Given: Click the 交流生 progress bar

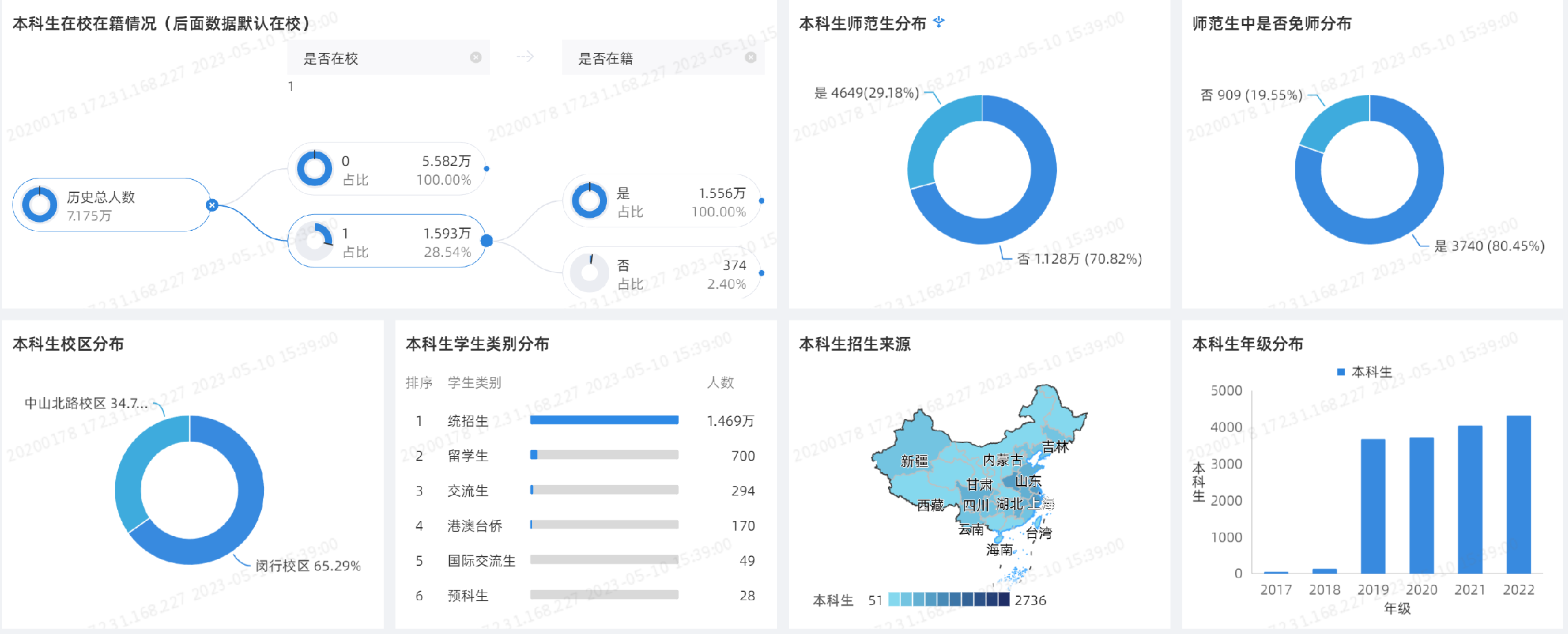Looking at the screenshot, I should click(x=604, y=490).
